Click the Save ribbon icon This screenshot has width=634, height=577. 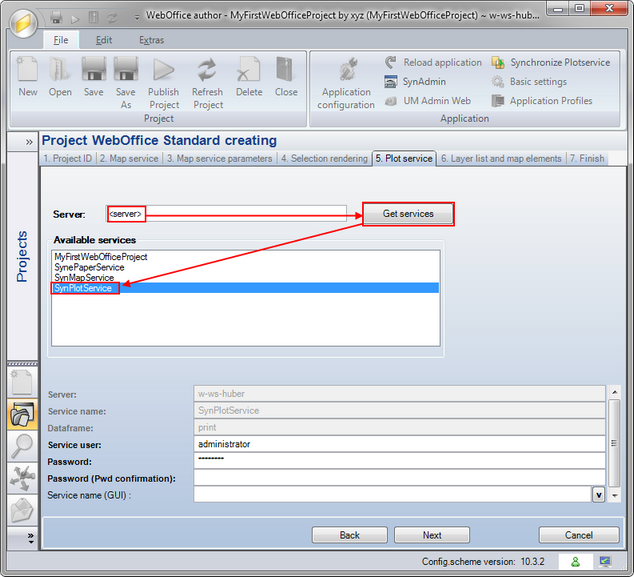pos(93,77)
